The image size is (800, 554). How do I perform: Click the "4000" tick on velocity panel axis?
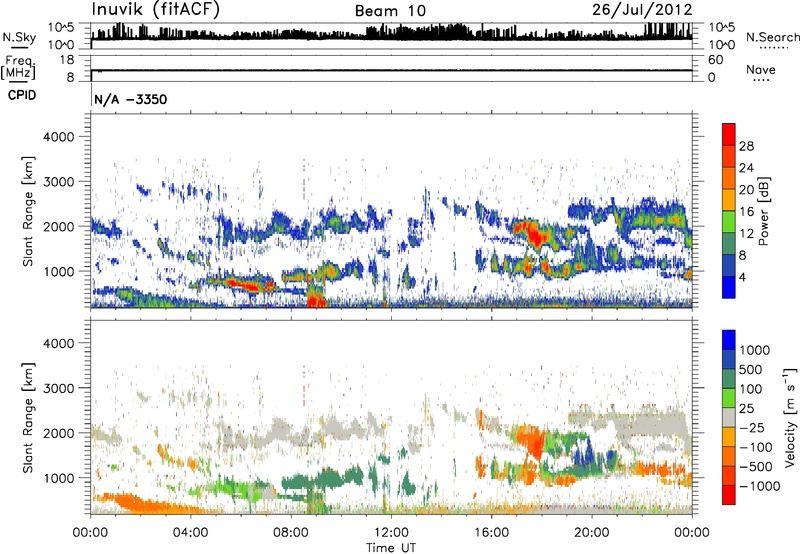(58, 343)
